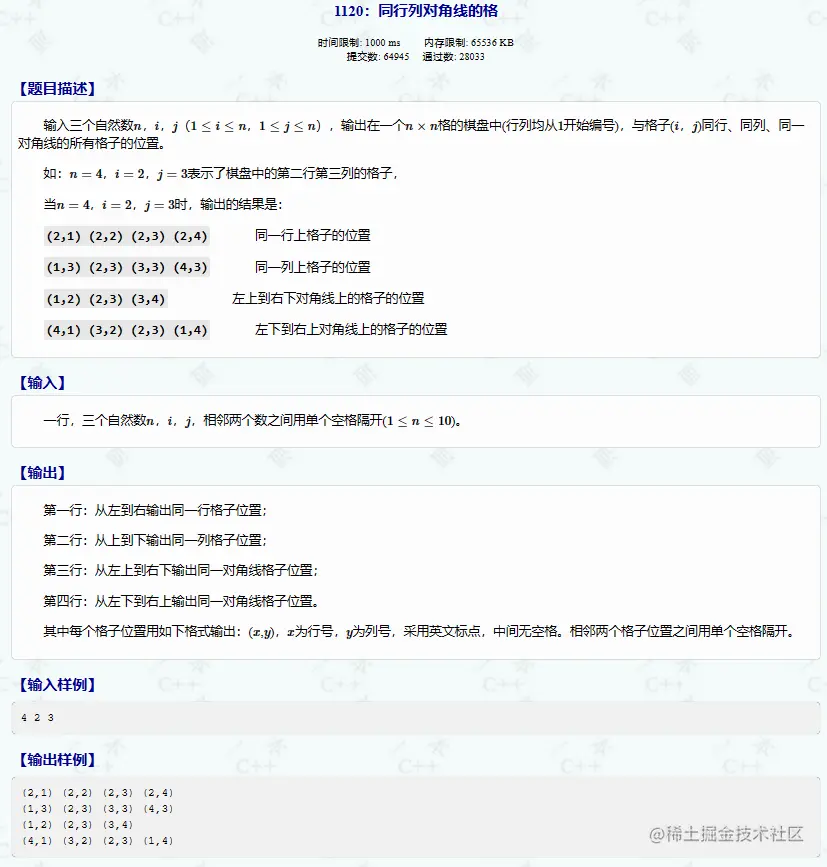Click the "提交数: 64945" value
The image size is (827, 867).
tap(378, 56)
